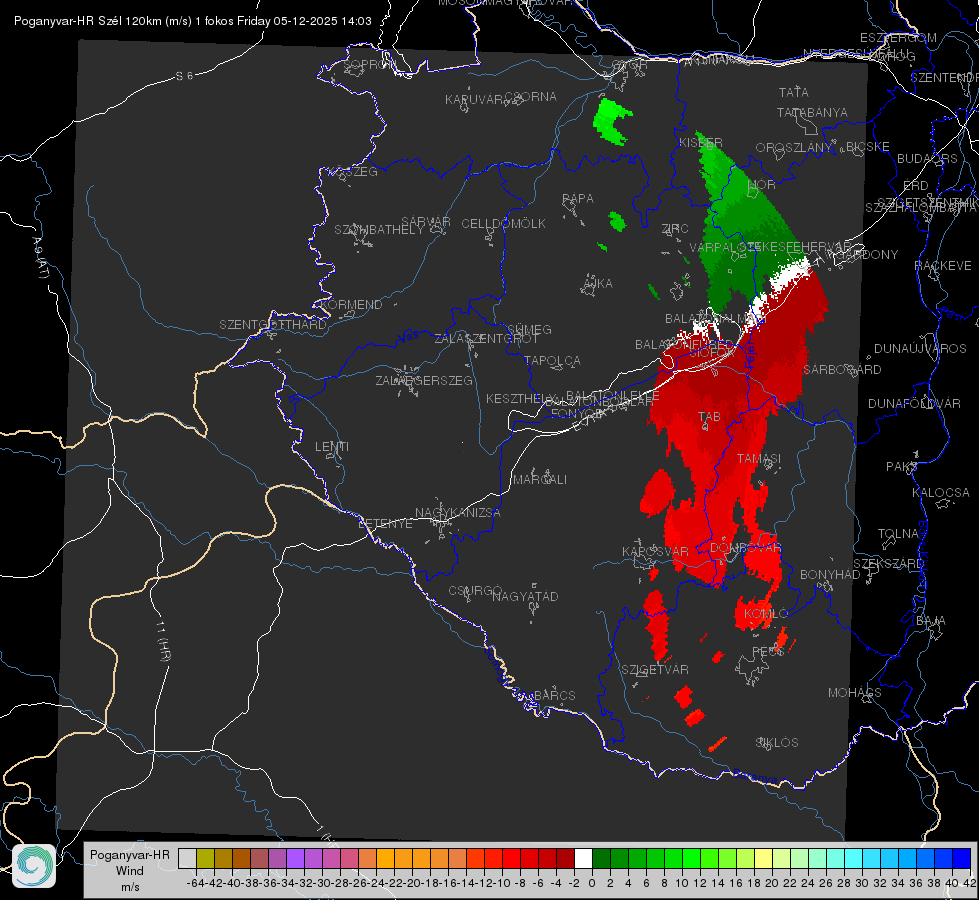This screenshot has width=979, height=900.
Task: Click the radar title text 'Poganyvar-HR Szél 120km'
Action: tap(87, 21)
